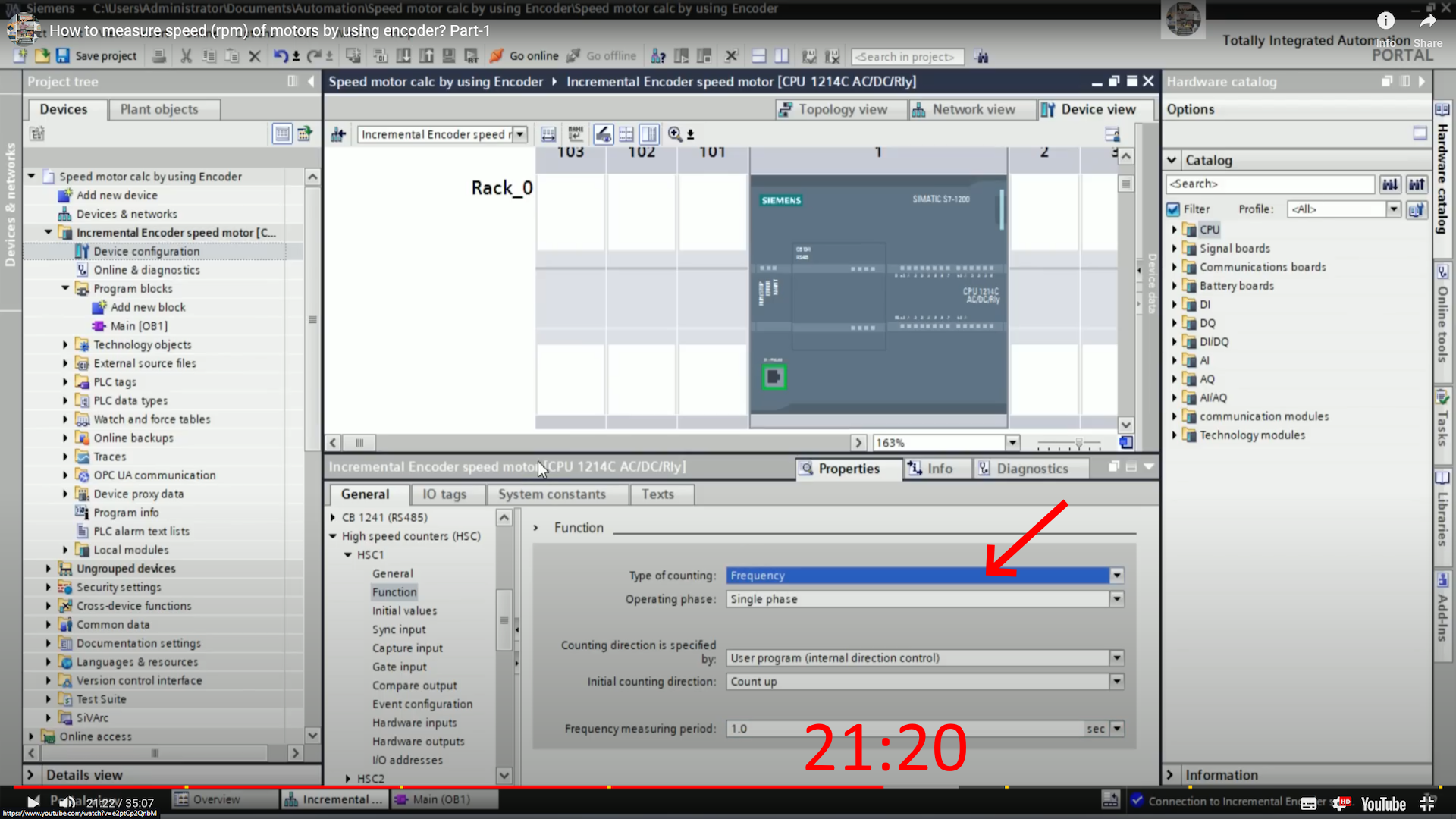Click the Save project toolbar icon

click(63, 56)
